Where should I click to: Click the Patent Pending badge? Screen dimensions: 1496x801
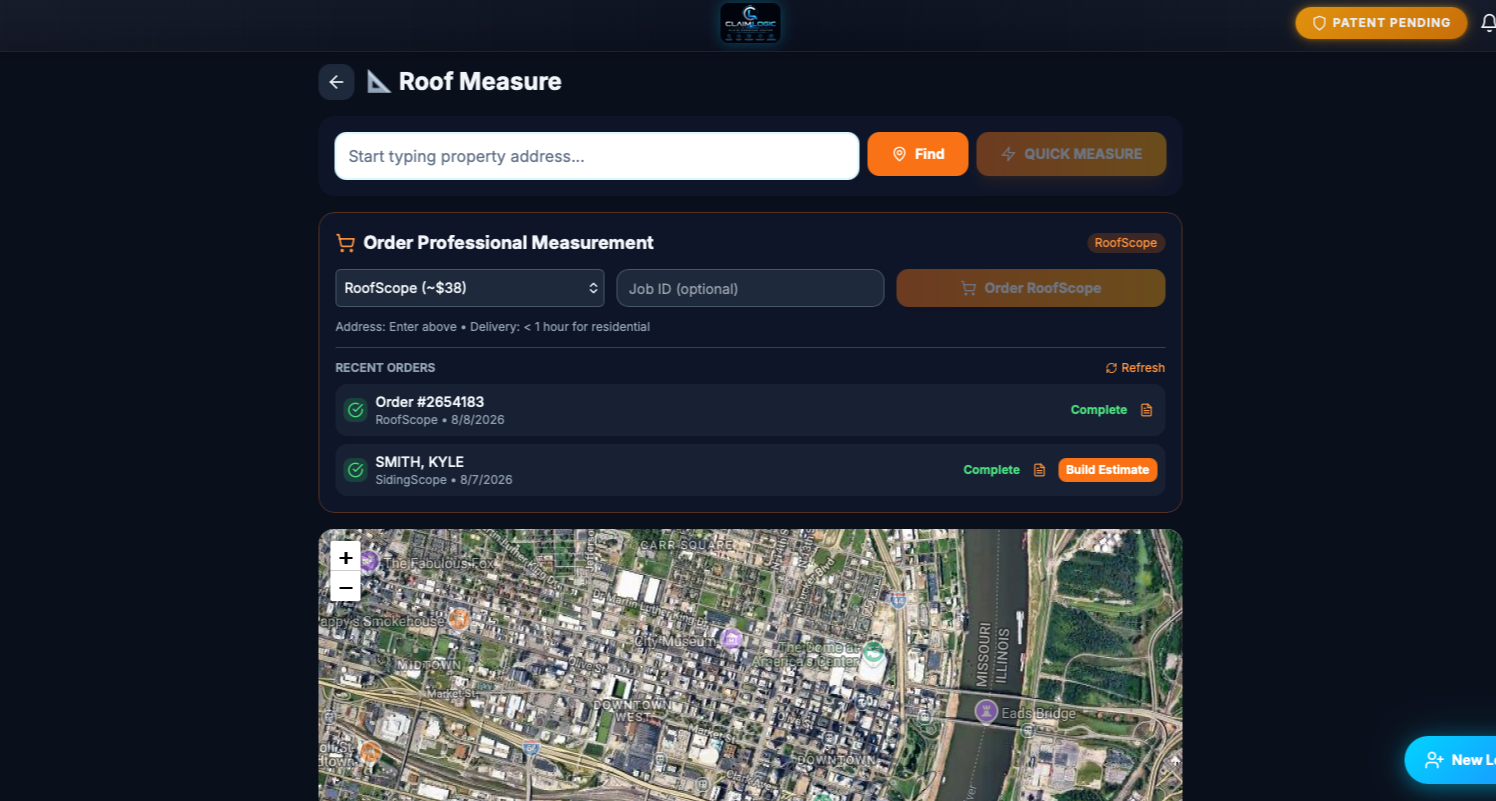point(1381,23)
